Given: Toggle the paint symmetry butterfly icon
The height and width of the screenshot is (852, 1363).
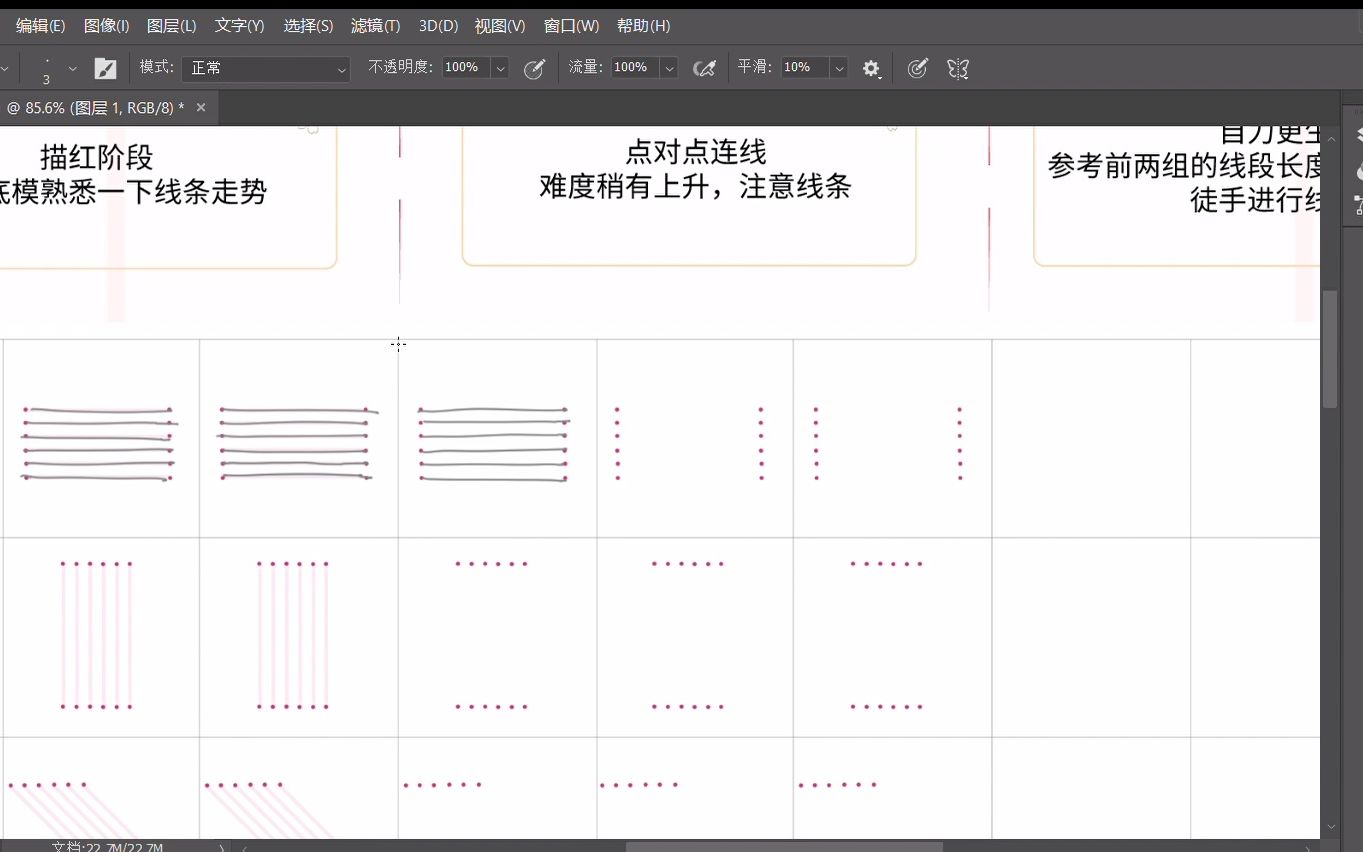Looking at the screenshot, I should pyautogui.click(x=957, y=68).
